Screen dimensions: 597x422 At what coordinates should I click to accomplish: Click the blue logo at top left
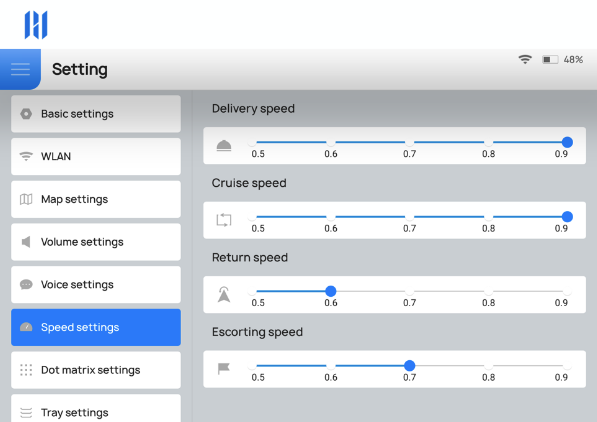tap(36, 25)
